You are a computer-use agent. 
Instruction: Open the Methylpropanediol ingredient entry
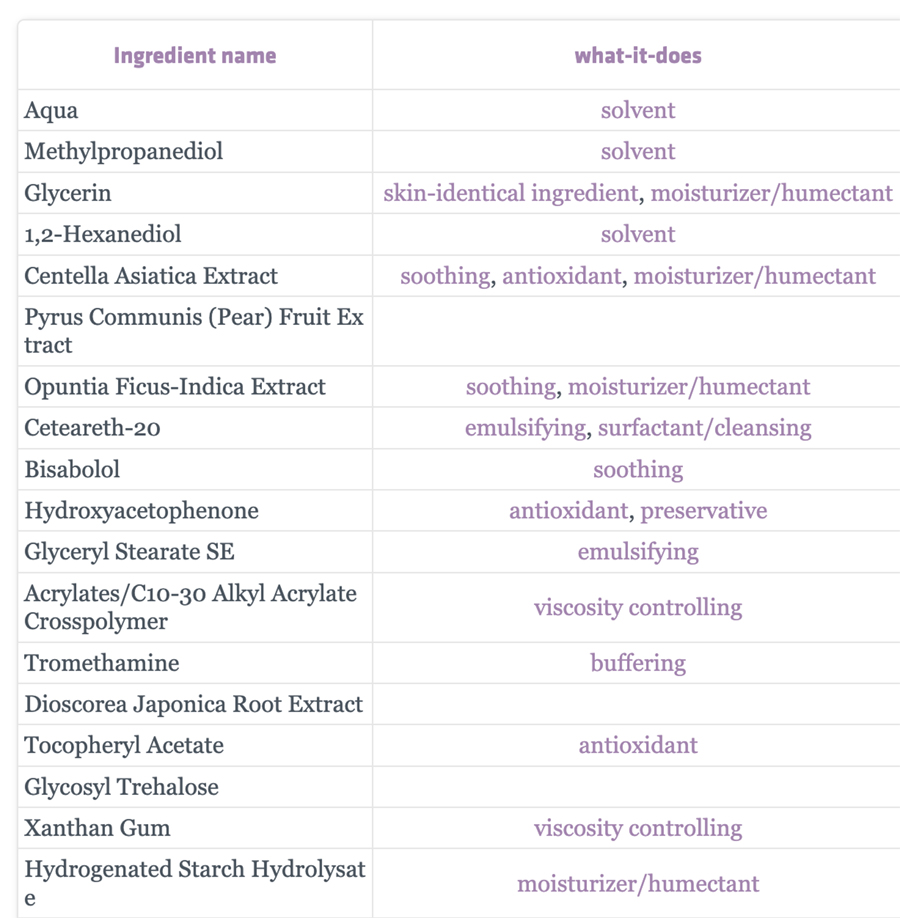click(124, 152)
